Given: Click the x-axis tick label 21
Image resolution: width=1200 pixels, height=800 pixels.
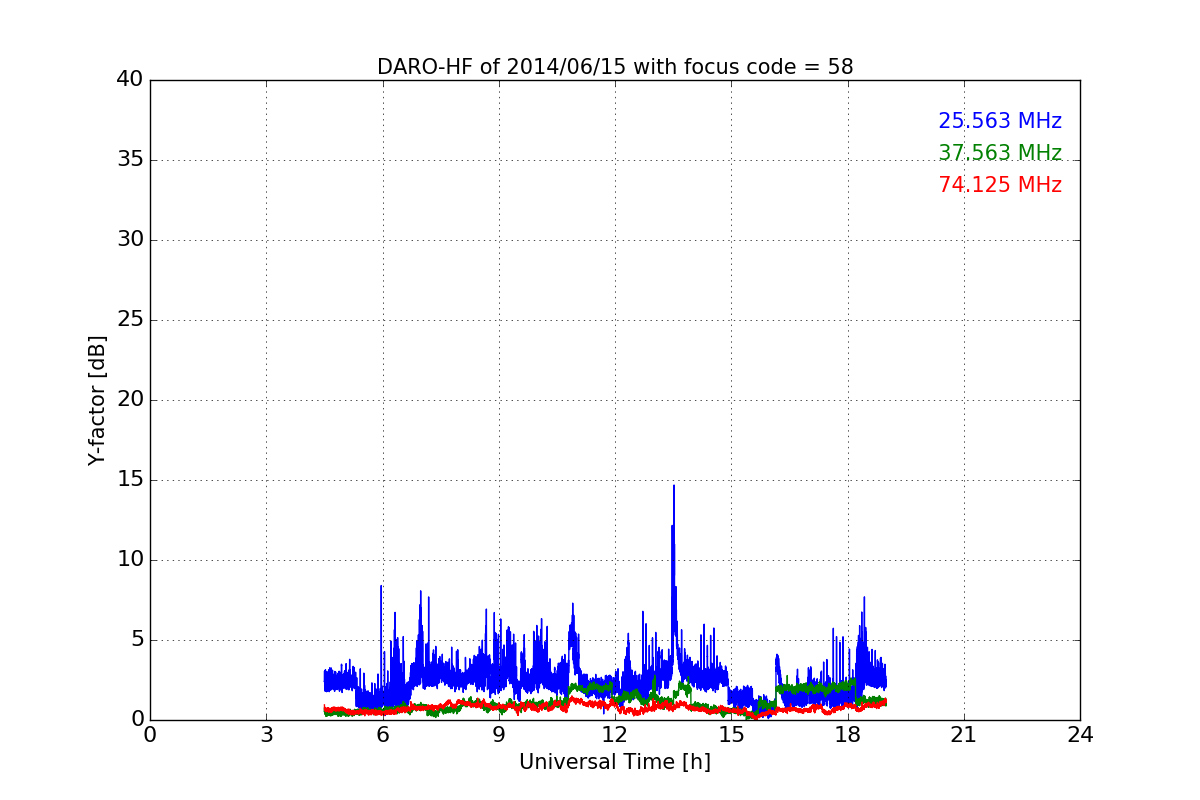Looking at the screenshot, I should tap(964, 735).
